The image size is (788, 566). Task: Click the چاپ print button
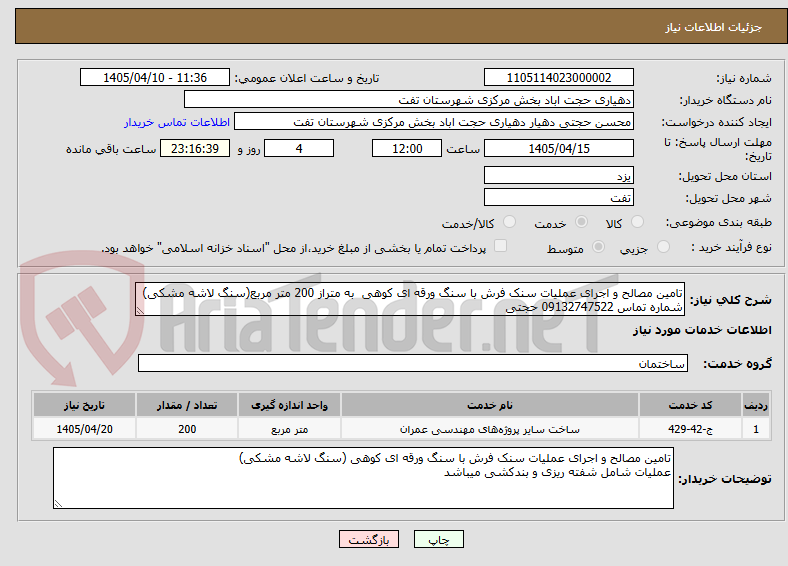pyautogui.click(x=439, y=539)
